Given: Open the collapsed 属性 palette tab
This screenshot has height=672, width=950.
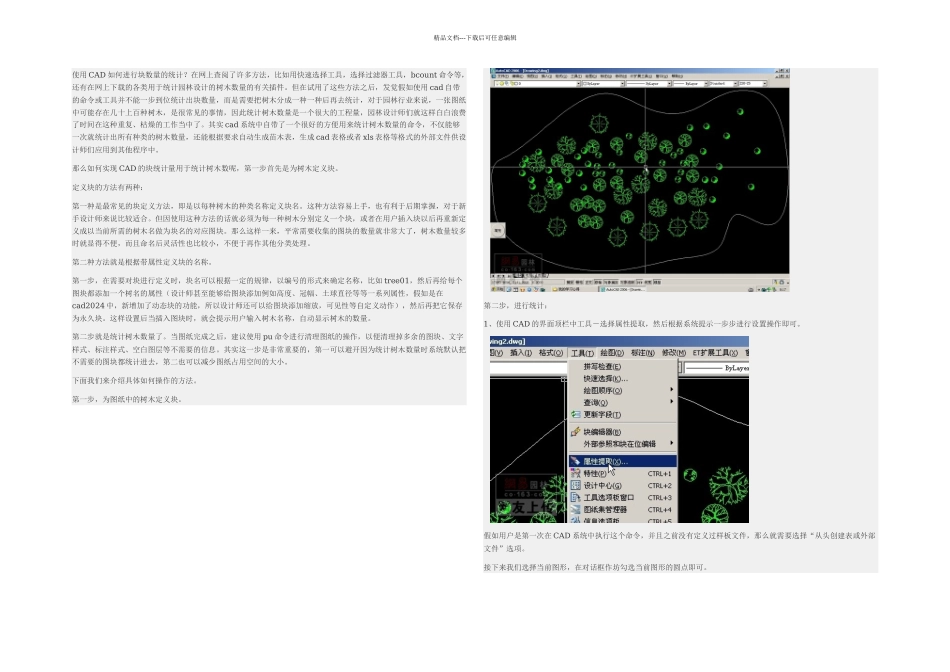Looking at the screenshot, I should click(497, 230).
